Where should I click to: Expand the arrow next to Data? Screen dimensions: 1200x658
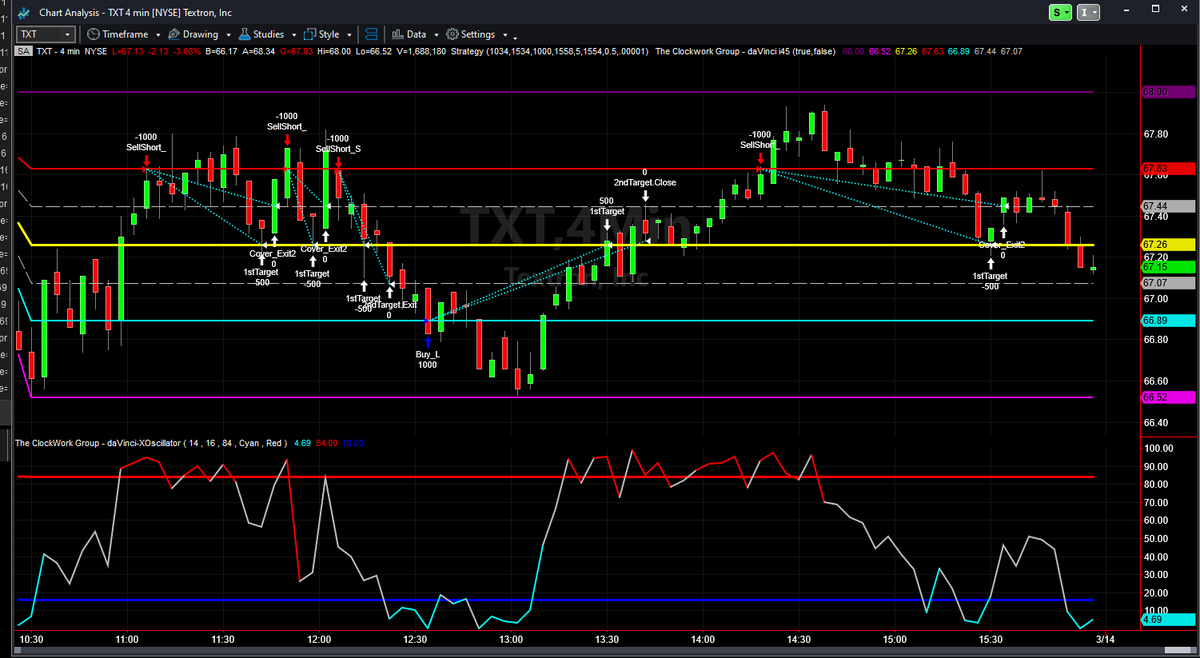click(x=435, y=35)
